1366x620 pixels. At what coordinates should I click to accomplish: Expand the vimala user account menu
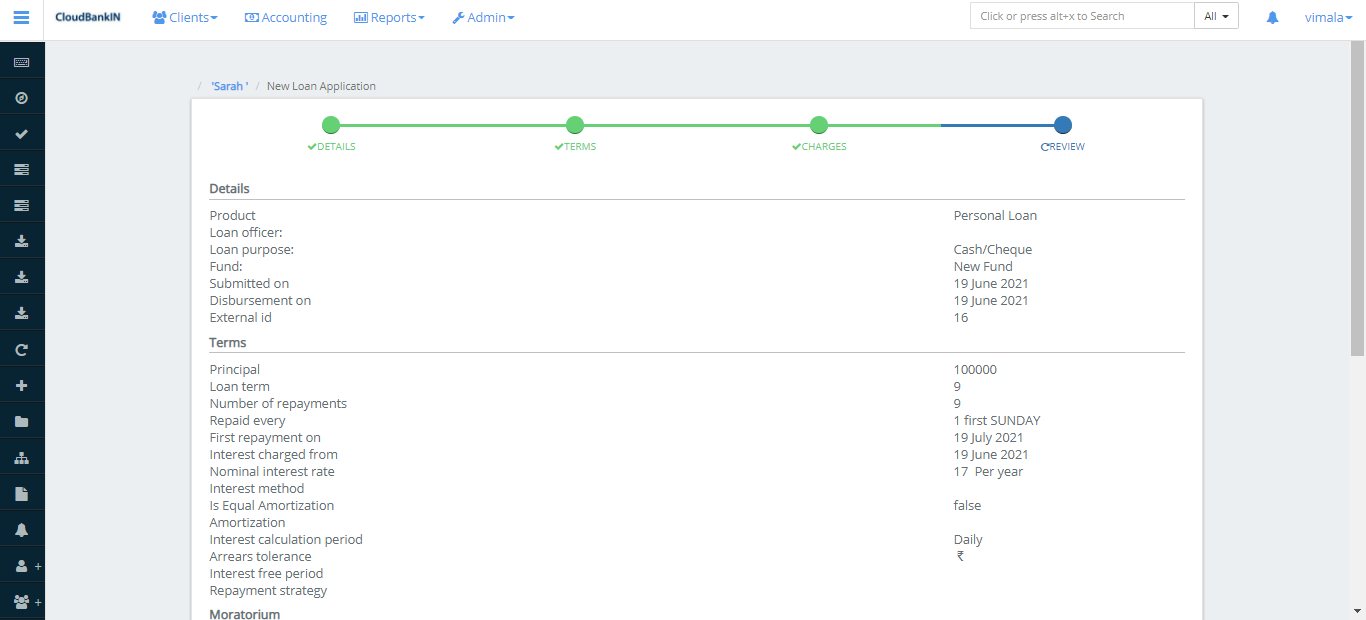(1327, 17)
